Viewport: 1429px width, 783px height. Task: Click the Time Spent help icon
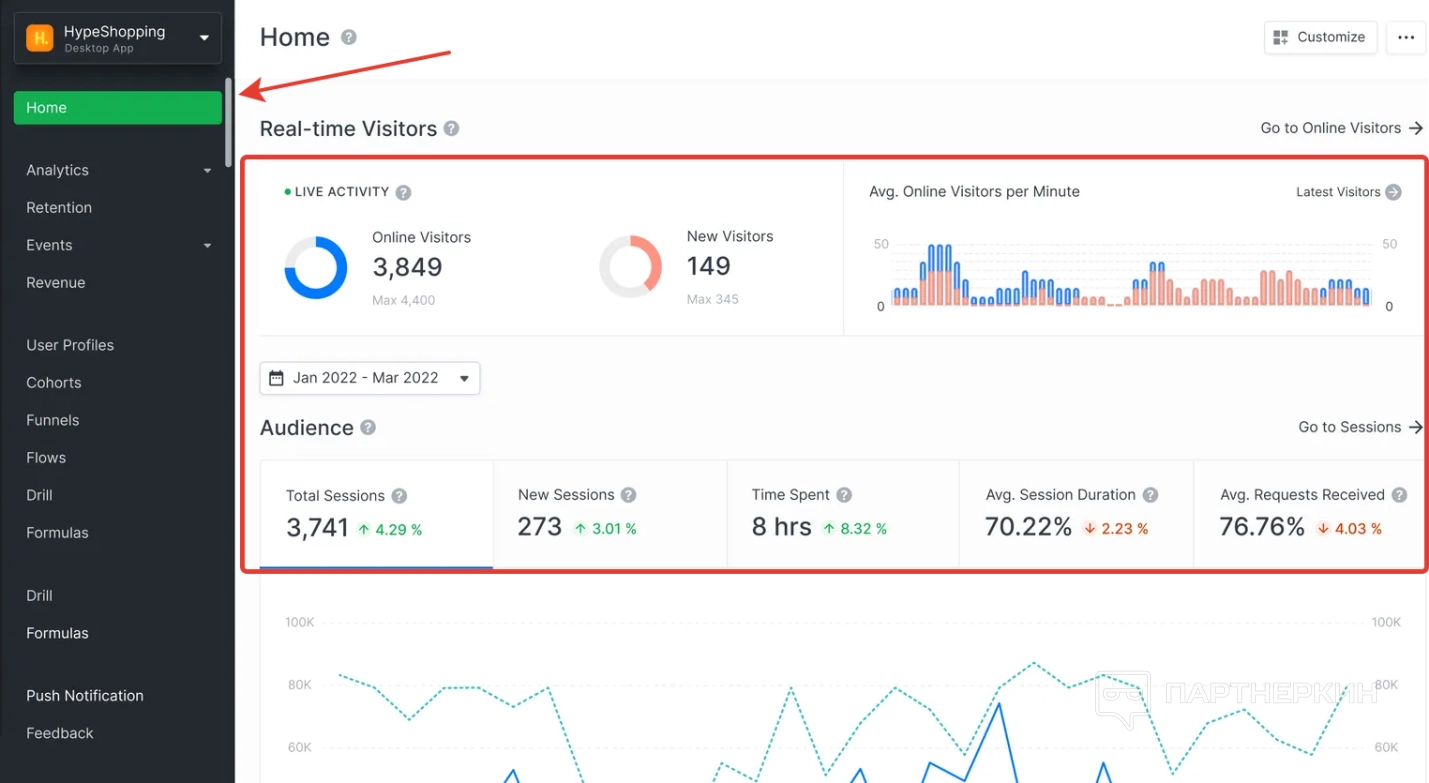(844, 495)
